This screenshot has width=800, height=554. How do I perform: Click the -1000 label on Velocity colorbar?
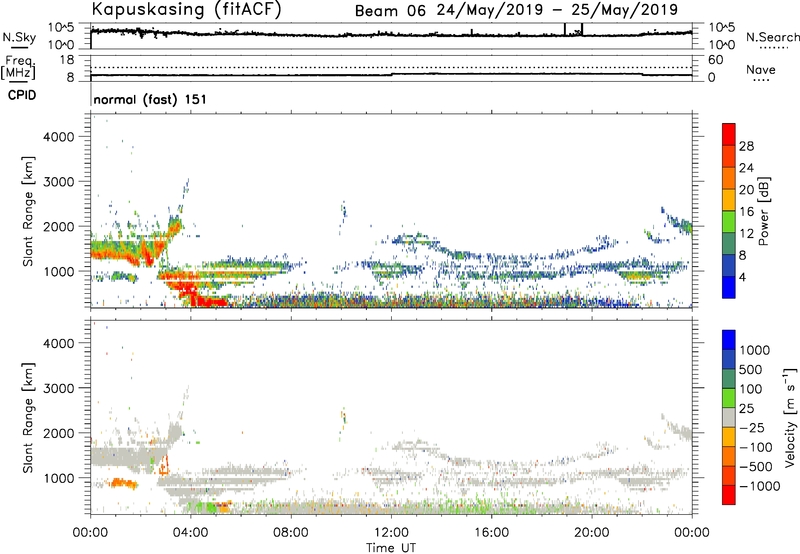(x=760, y=486)
